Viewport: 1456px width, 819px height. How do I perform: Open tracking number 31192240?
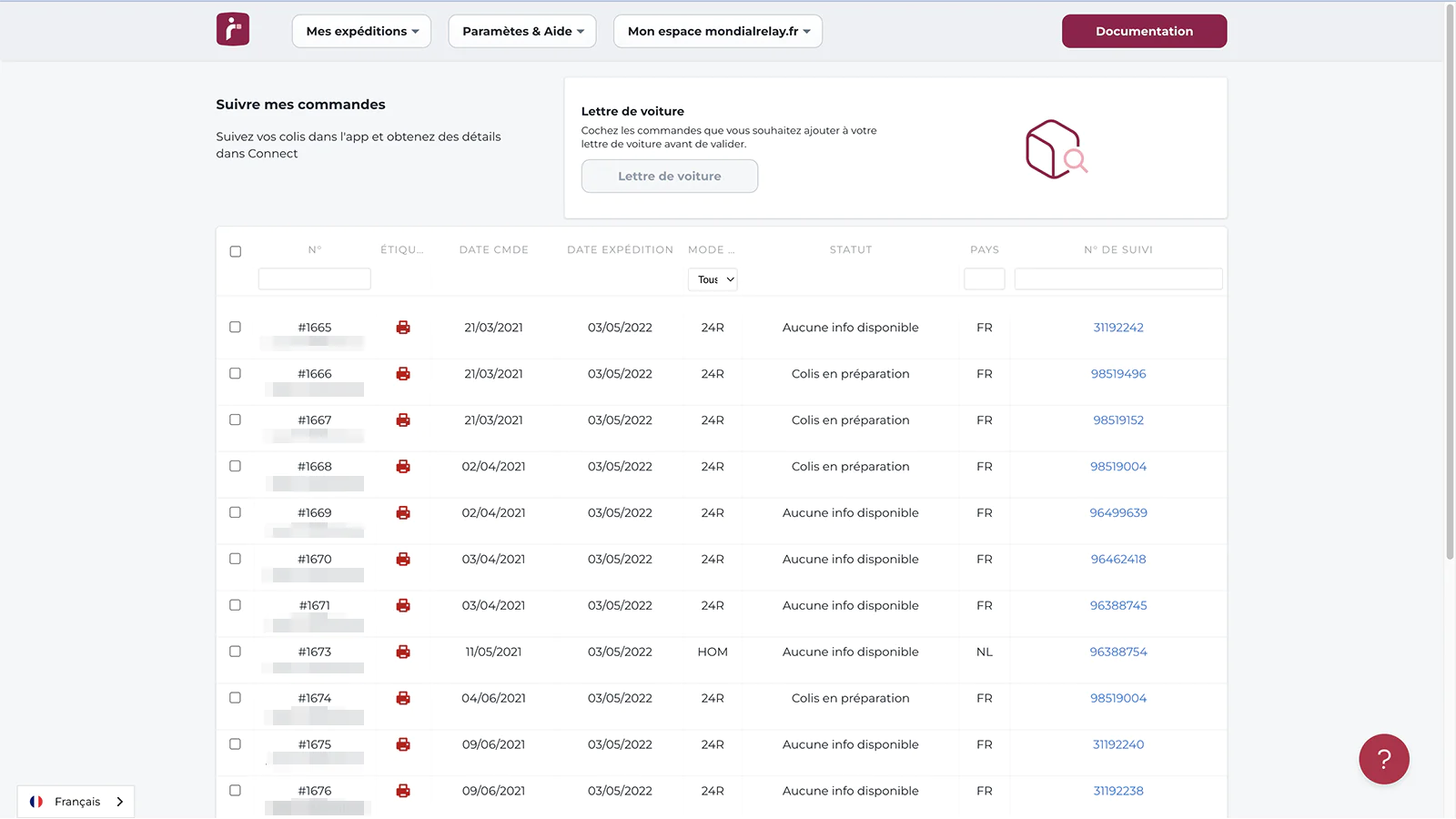pyautogui.click(x=1118, y=745)
